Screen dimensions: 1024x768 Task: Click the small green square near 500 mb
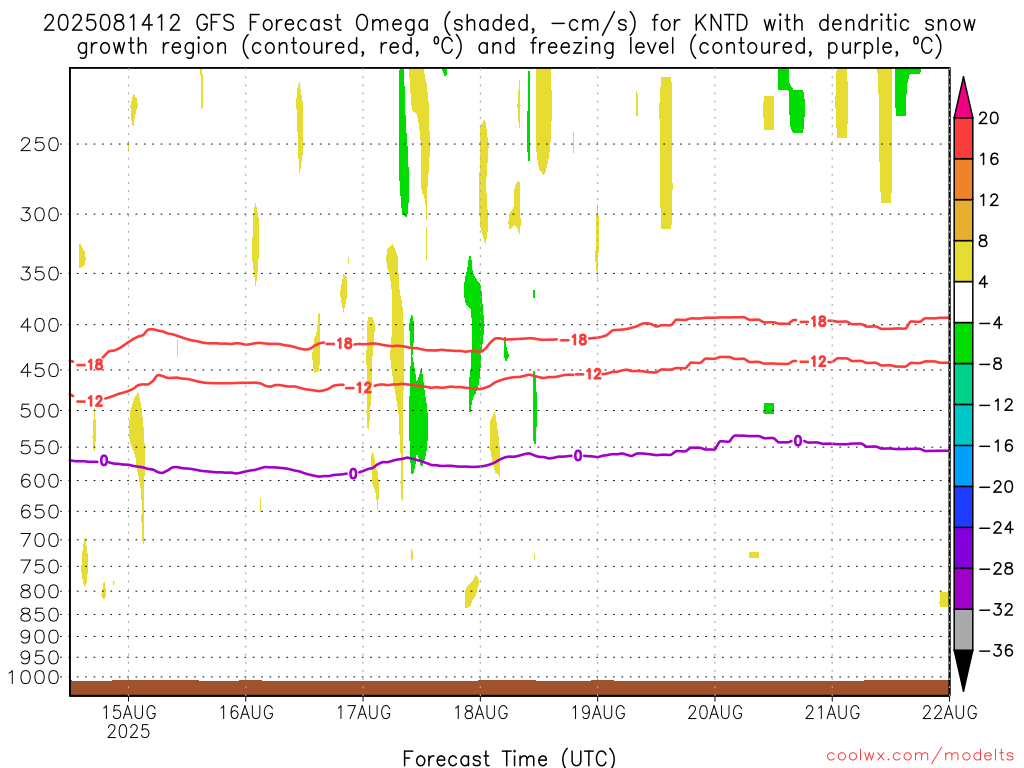click(x=769, y=408)
